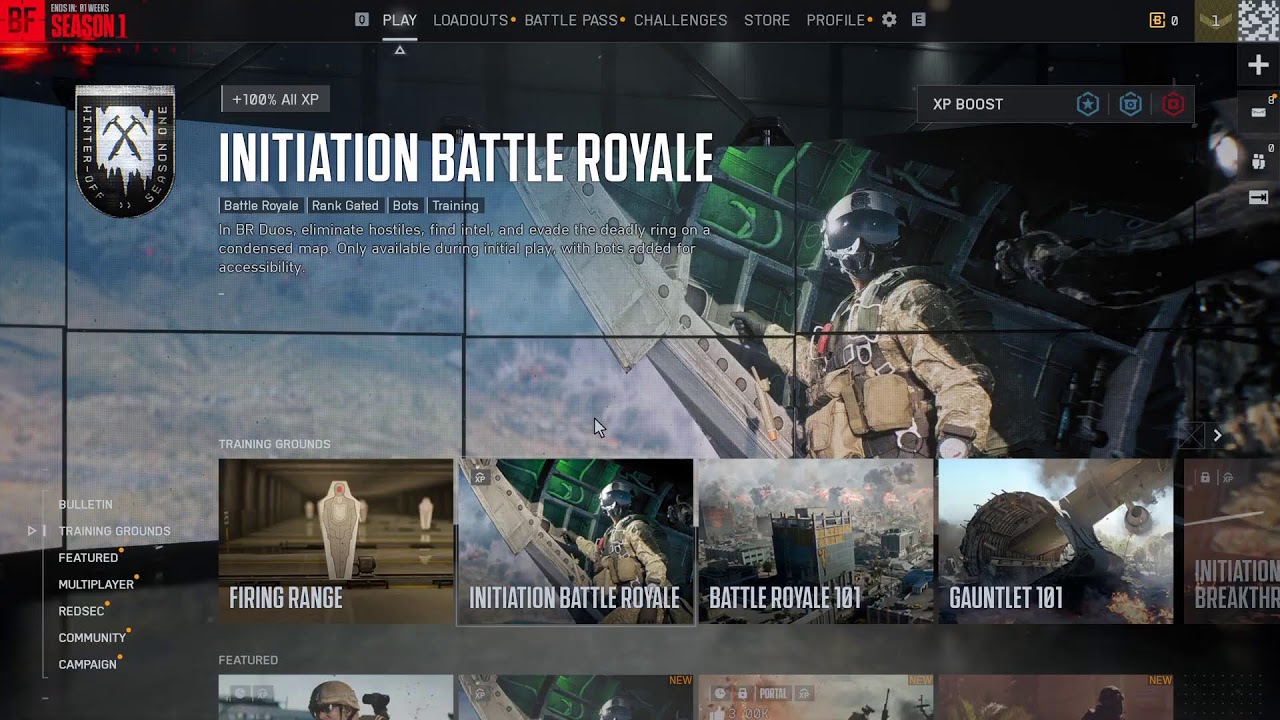Jump to Redsec in the sidebar
1280x720 pixels.
(81, 611)
